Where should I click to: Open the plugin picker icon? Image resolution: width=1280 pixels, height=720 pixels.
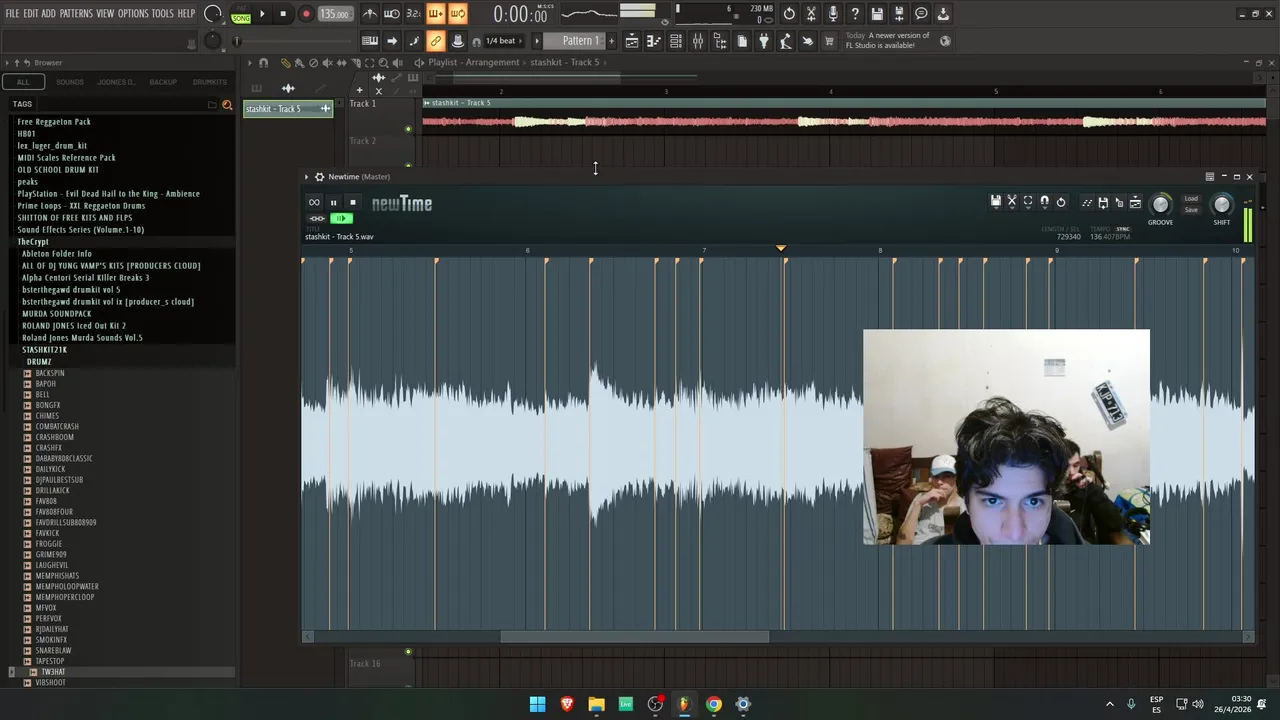[720, 41]
